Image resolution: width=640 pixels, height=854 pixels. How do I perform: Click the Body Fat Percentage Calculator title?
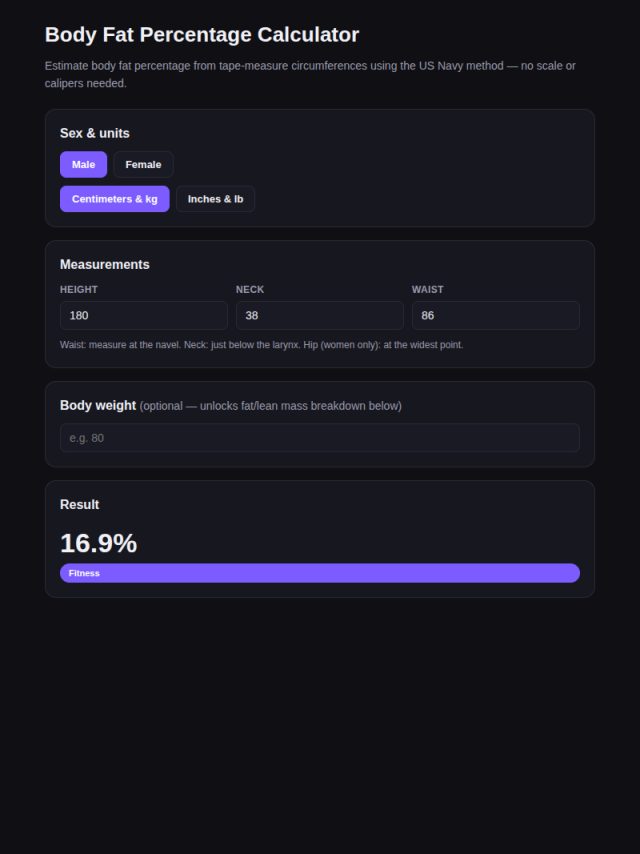click(202, 35)
